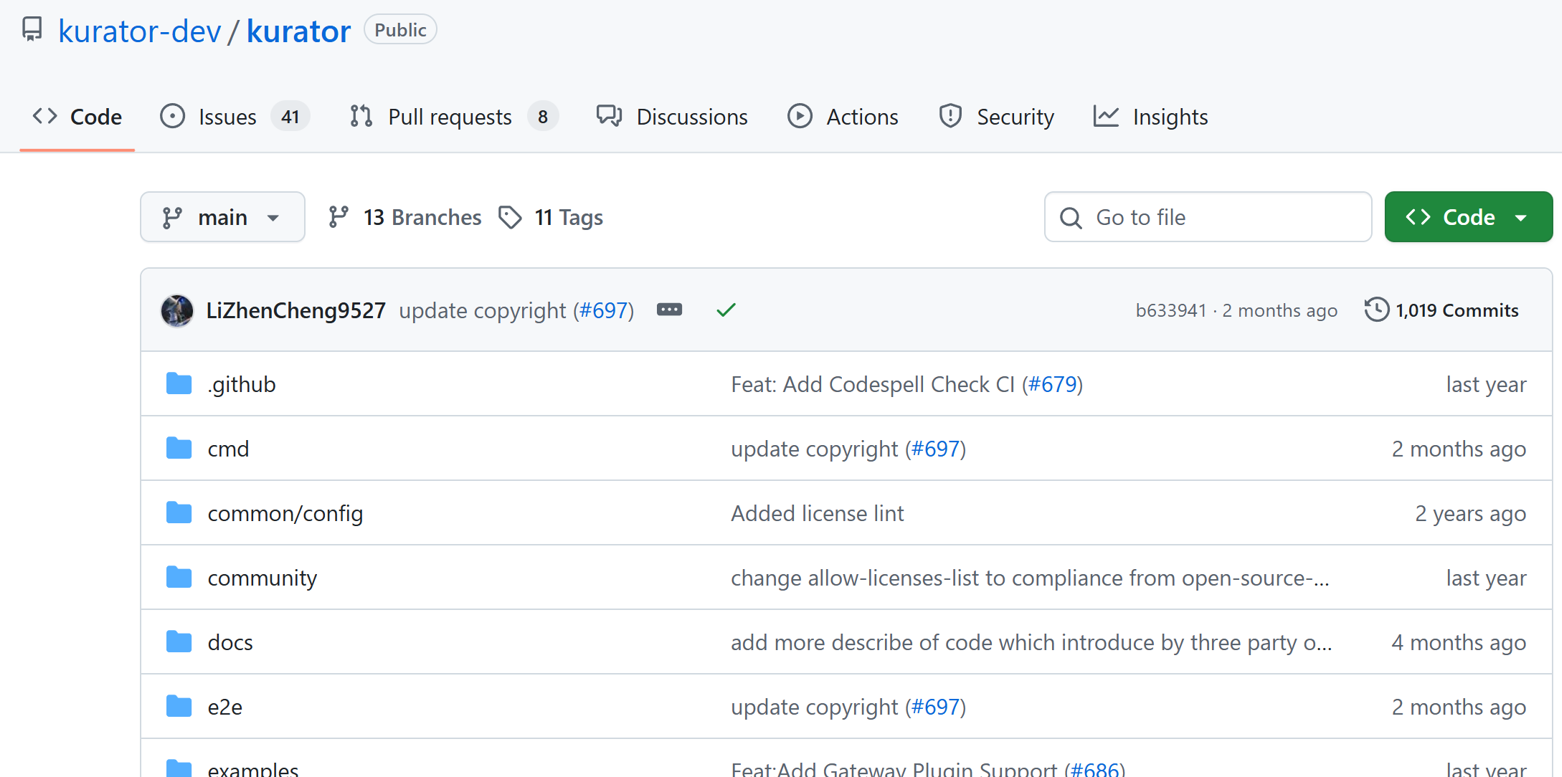Open the main branch selector dropdown
The height and width of the screenshot is (777, 1562).
[222, 217]
